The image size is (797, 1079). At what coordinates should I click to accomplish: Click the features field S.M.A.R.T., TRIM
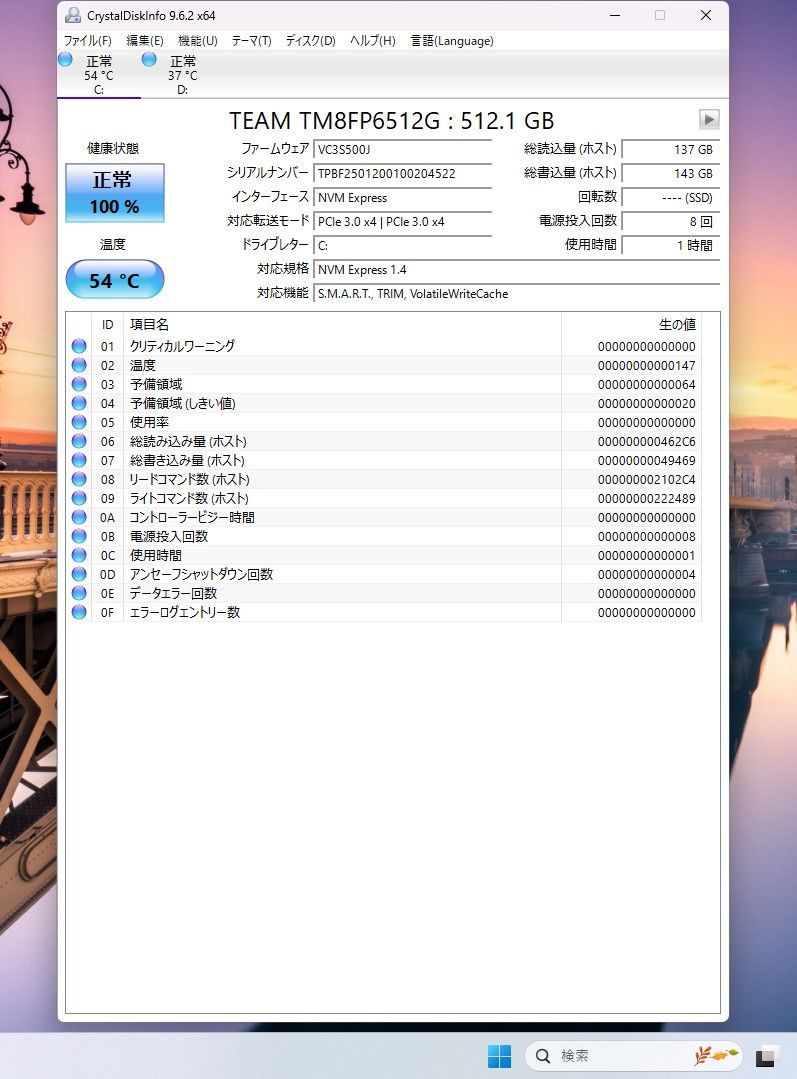tap(516, 294)
